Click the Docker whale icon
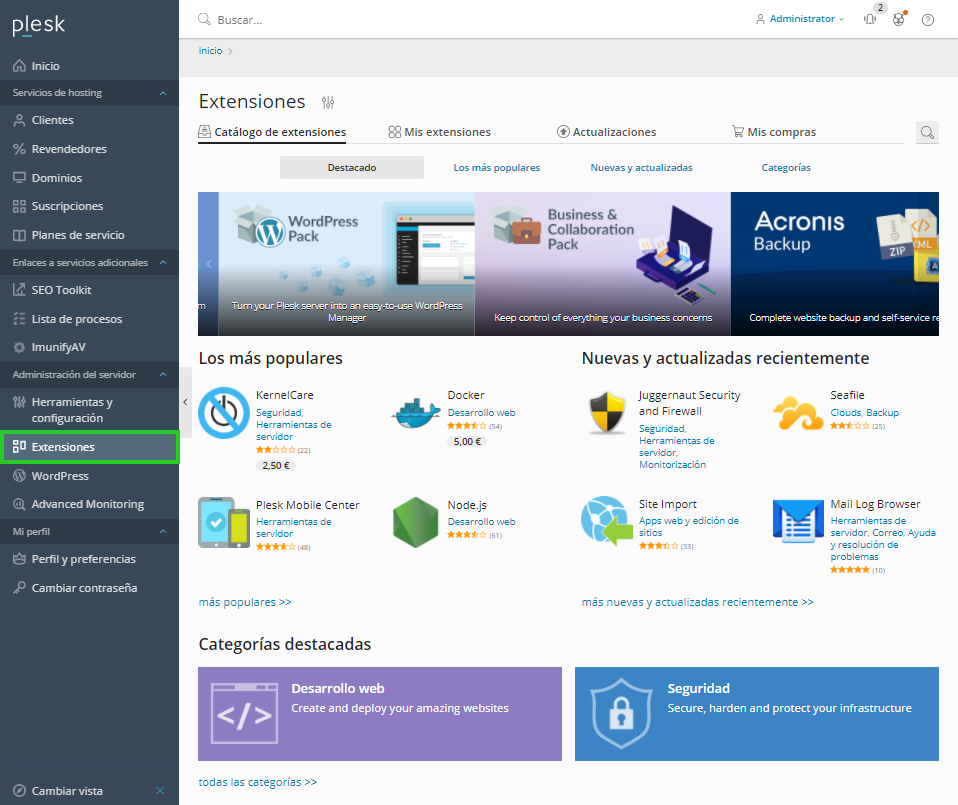The height and width of the screenshot is (805, 958). [x=415, y=413]
